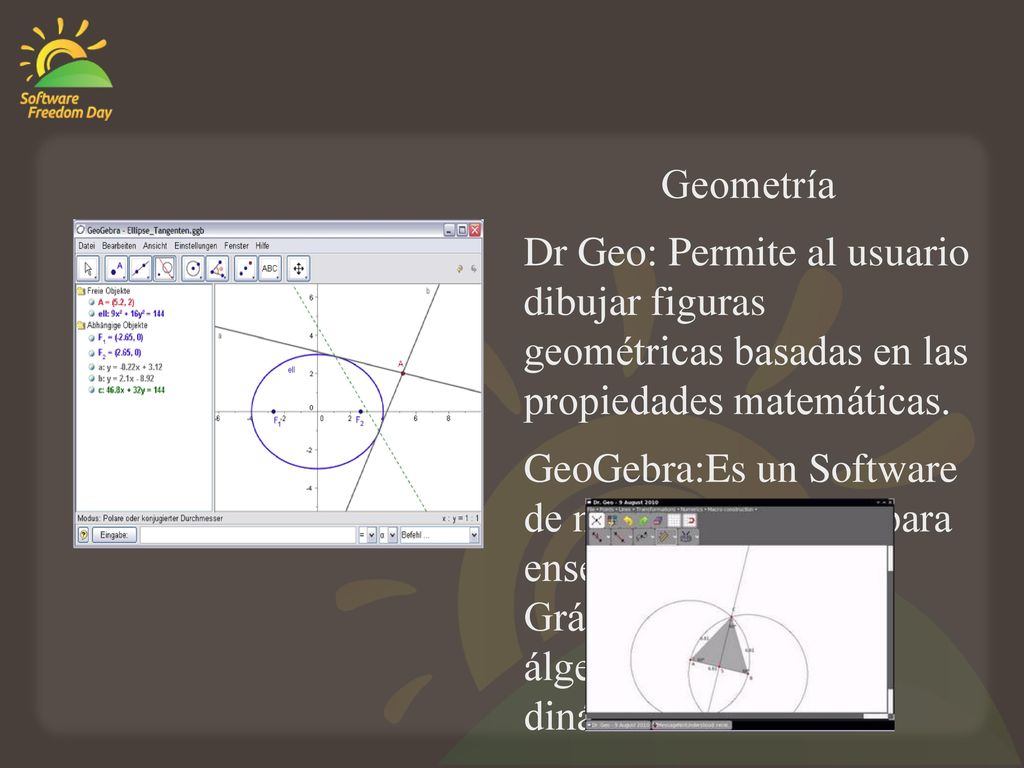The height and width of the screenshot is (768, 1024).
Task: Select the Line through two points tool
Action: pyautogui.click(x=140, y=268)
